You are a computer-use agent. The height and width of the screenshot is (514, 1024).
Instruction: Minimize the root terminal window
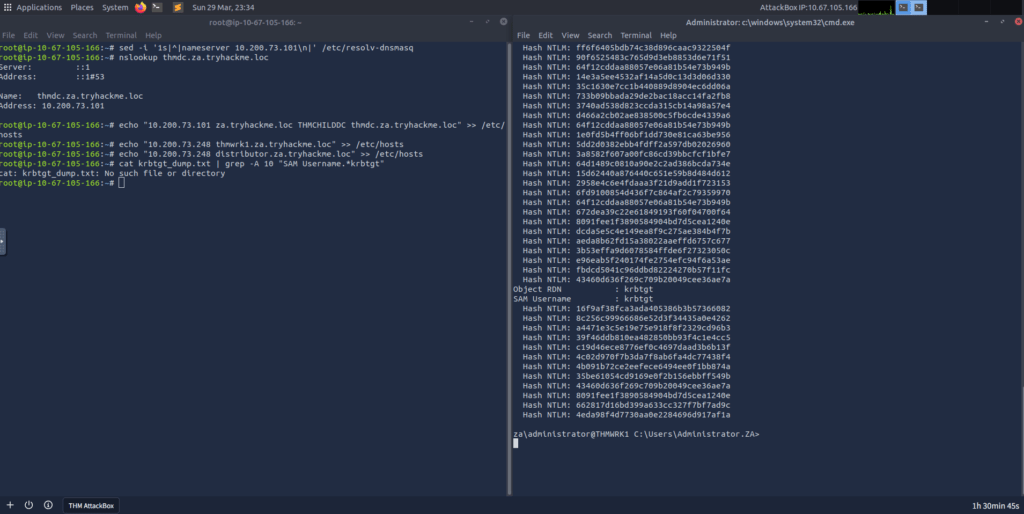pyautogui.click(x=472, y=22)
